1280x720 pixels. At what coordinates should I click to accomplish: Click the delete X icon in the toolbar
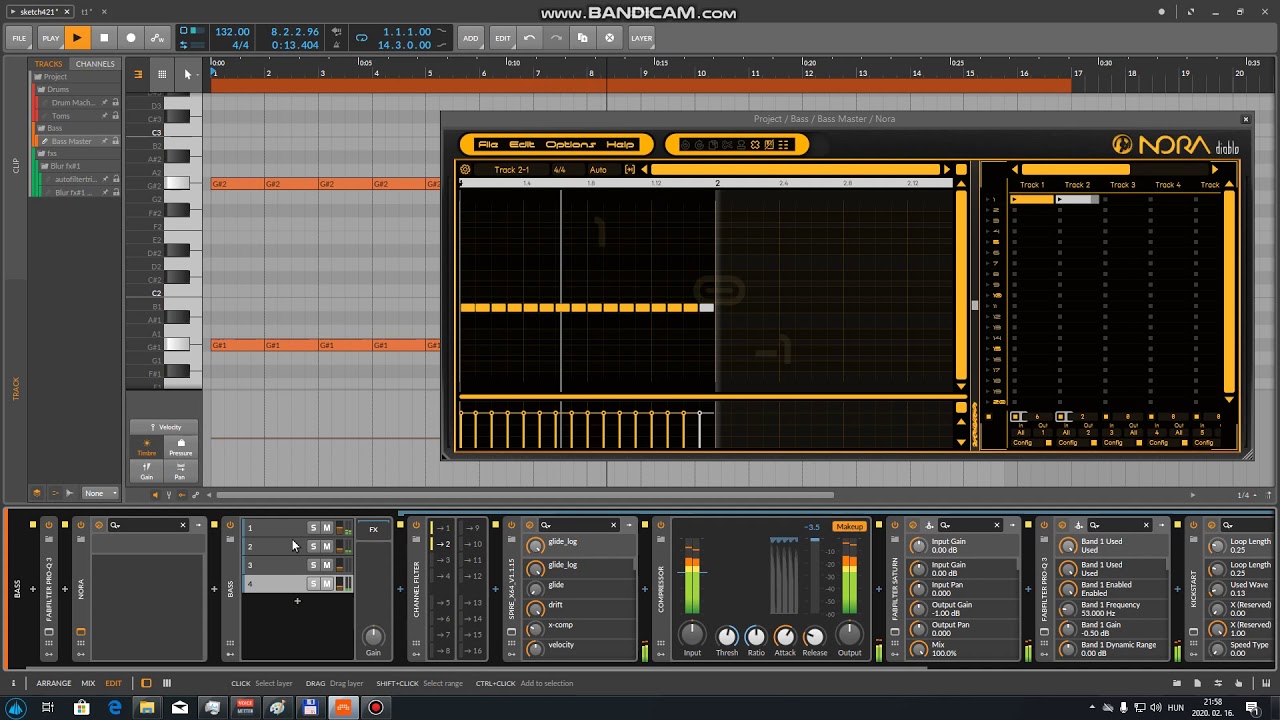pos(609,38)
